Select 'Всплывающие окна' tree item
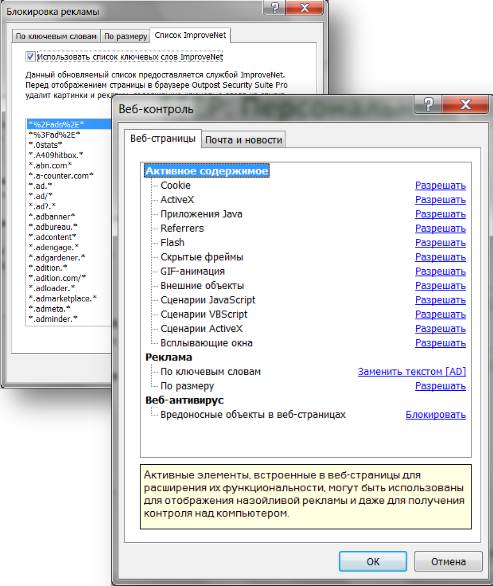493x586 pixels. 206,343
